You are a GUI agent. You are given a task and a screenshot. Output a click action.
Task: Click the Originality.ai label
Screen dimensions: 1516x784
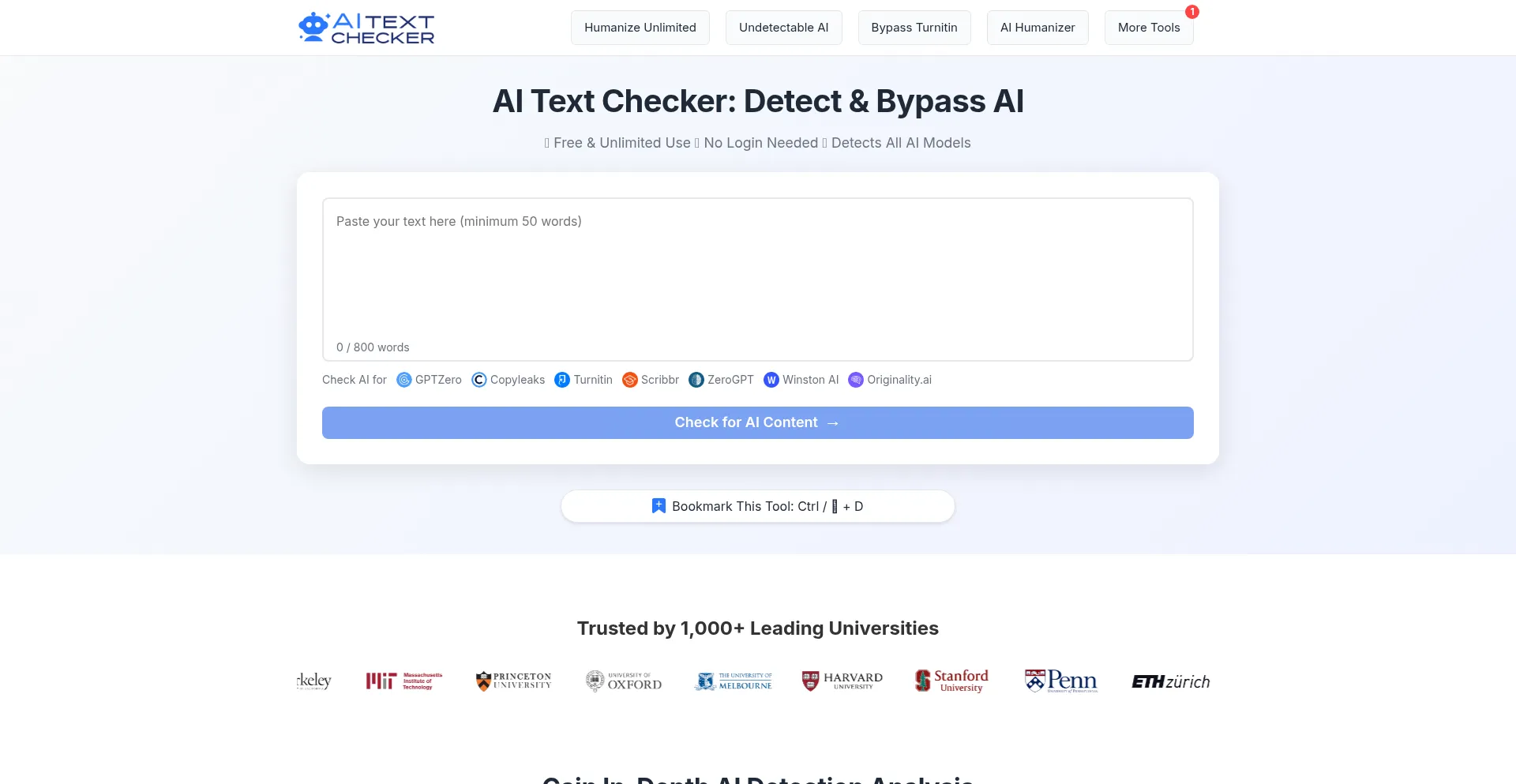point(899,380)
